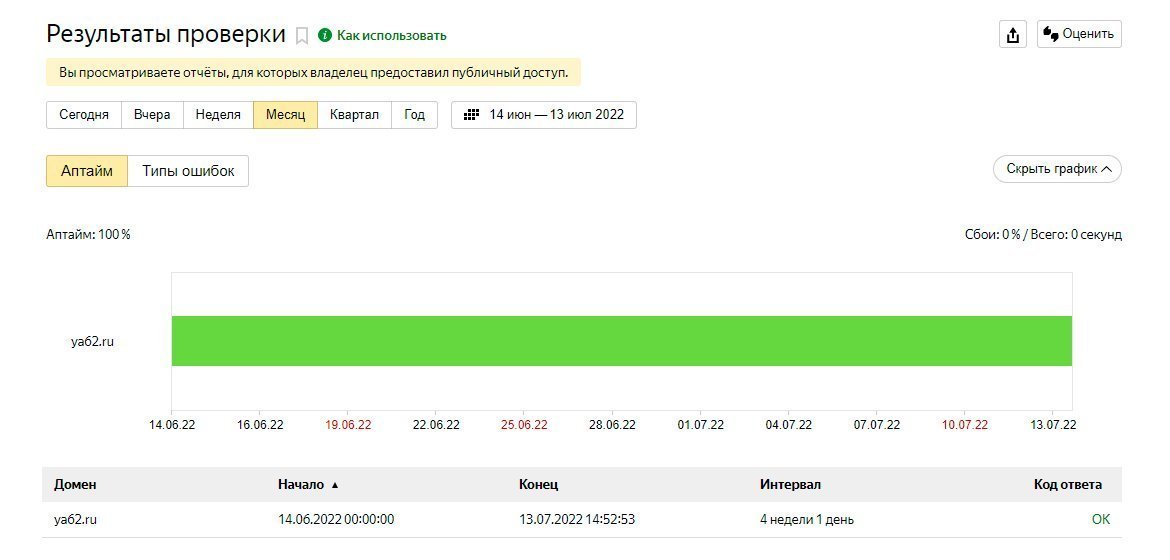
Task: Open the 14 июн — 13 июл 2022 date picker
Action: (x=544, y=115)
